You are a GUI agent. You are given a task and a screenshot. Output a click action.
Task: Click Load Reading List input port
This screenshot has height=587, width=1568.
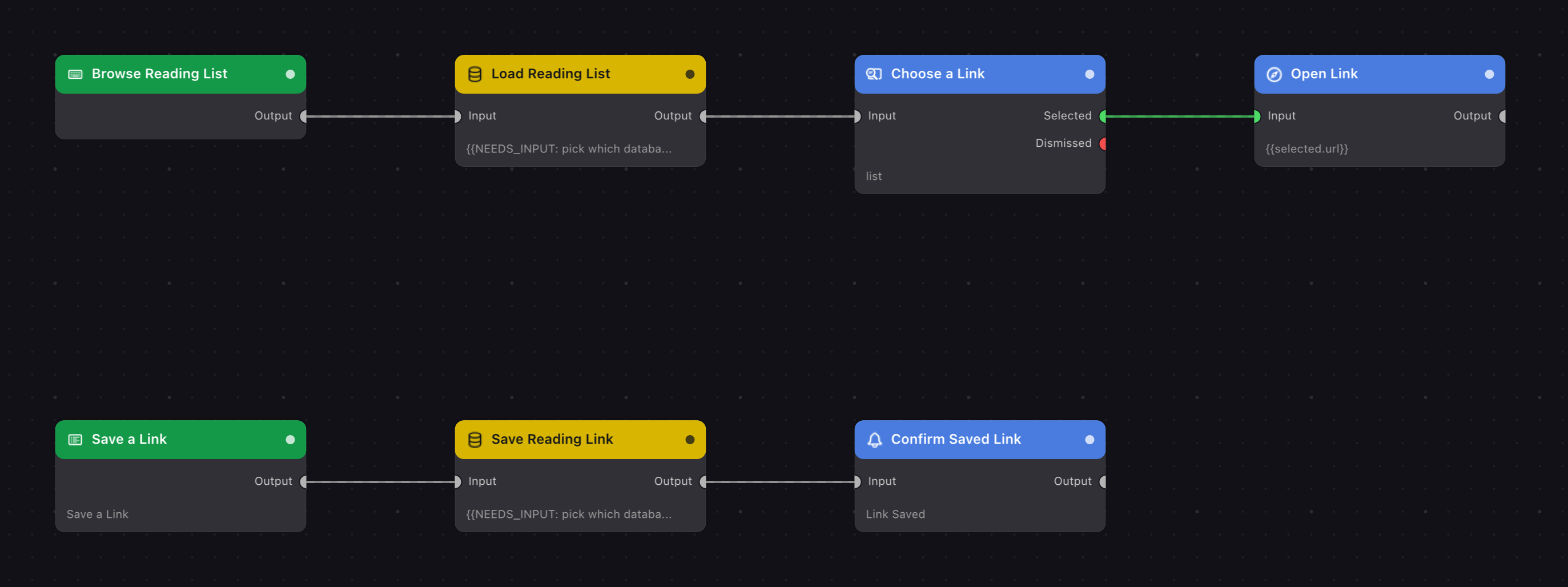(x=458, y=116)
